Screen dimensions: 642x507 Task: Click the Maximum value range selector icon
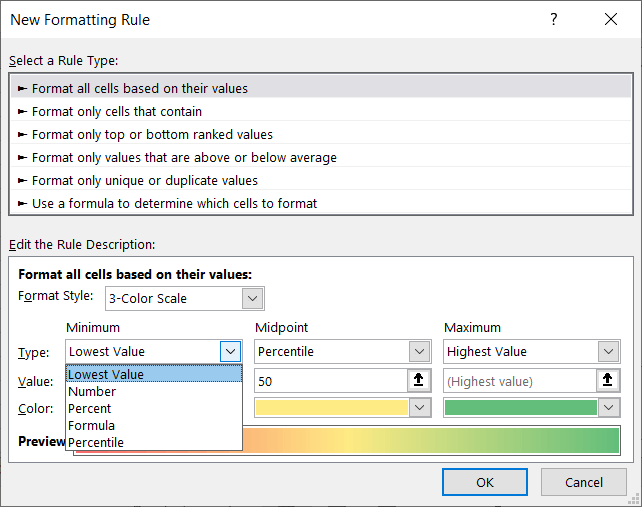pos(608,380)
